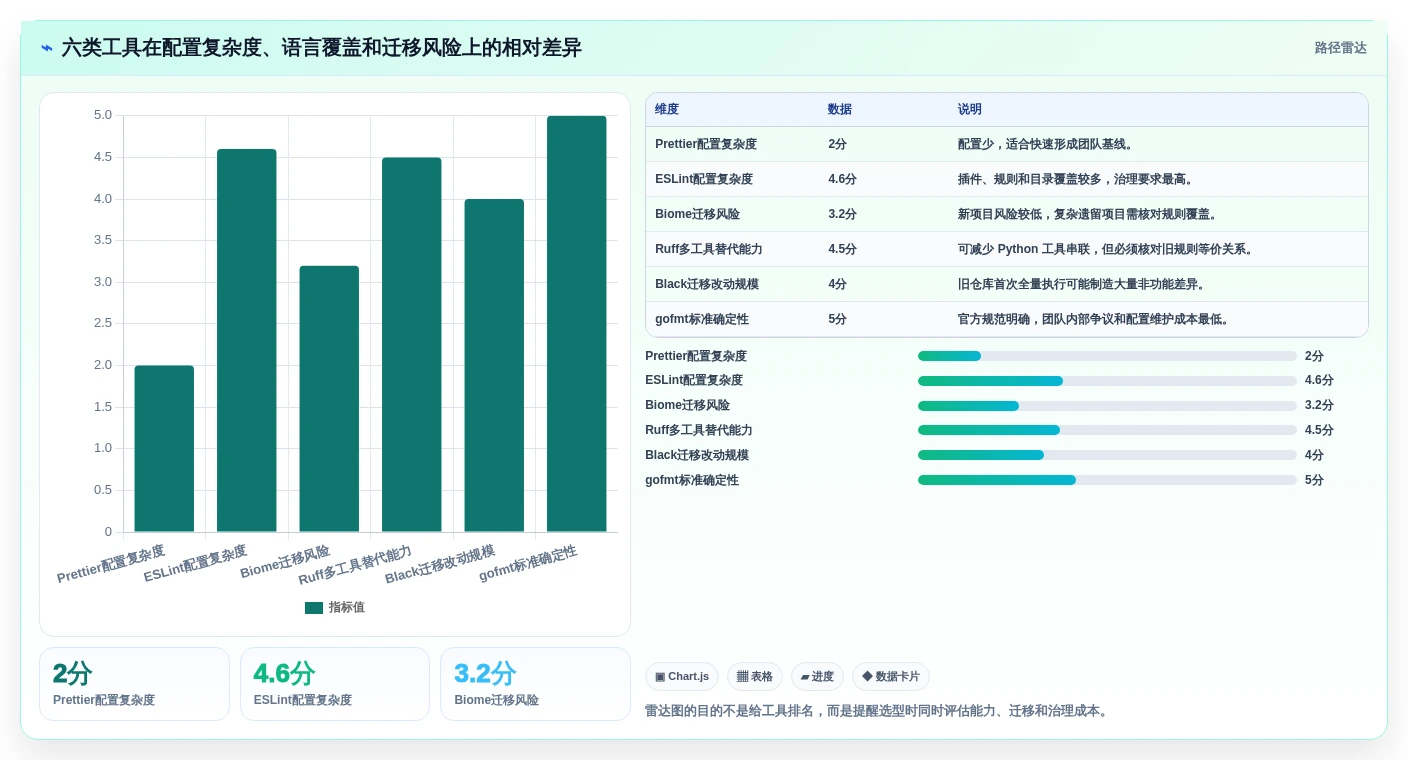This screenshot has height=760, width=1408.
Task: Click the x-axis label gofmt标准确定性
Action: (528, 563)
